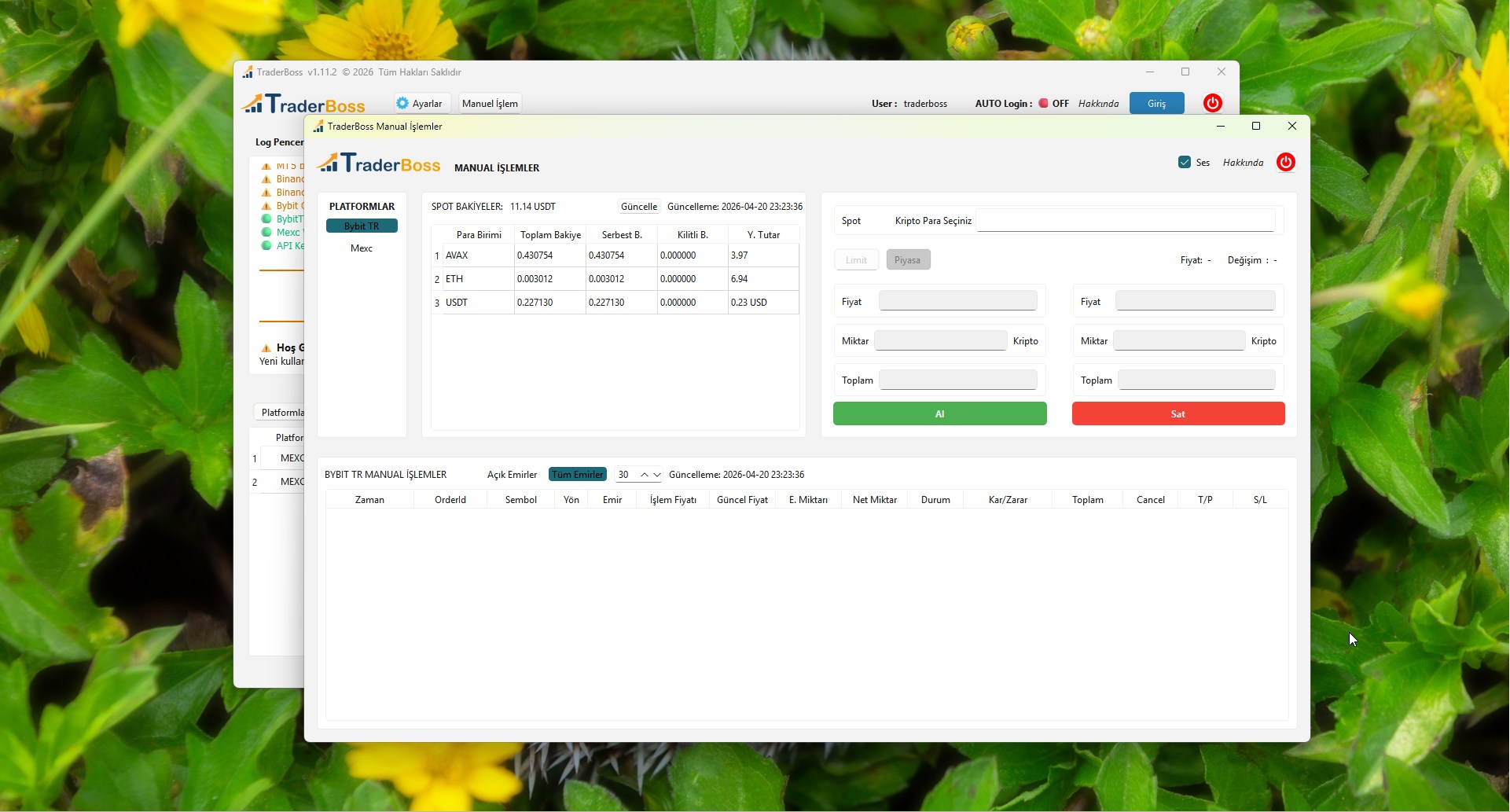The width and height of the screenshot is (1510, 812).
Task: Click the sell-side Toplam input field
Action: pos(1196,380)
